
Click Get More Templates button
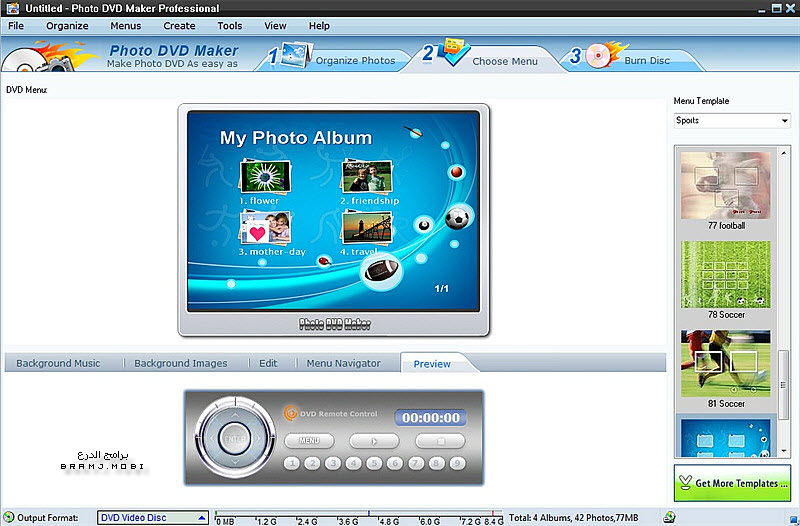(x=732, y=483)
